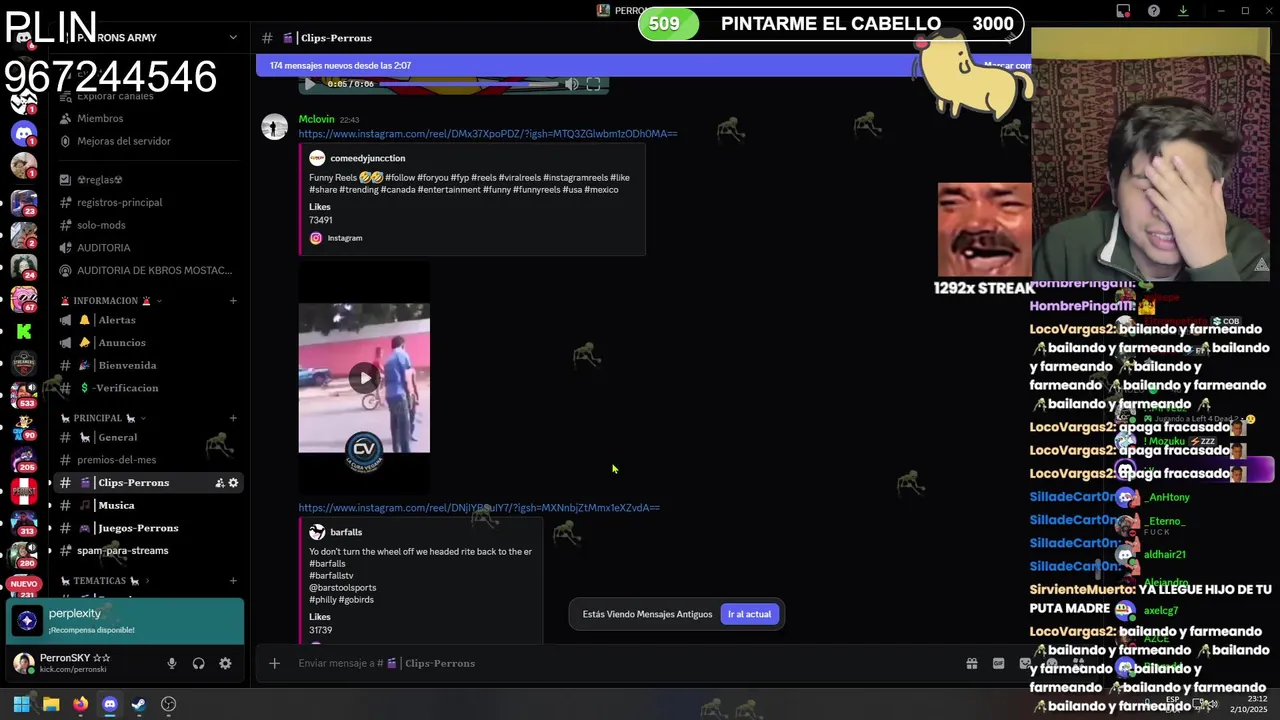Image resolution: width=1280 pixels, height=720 pixels.
Task: Seek on the video progress bar
Action: 468,84
